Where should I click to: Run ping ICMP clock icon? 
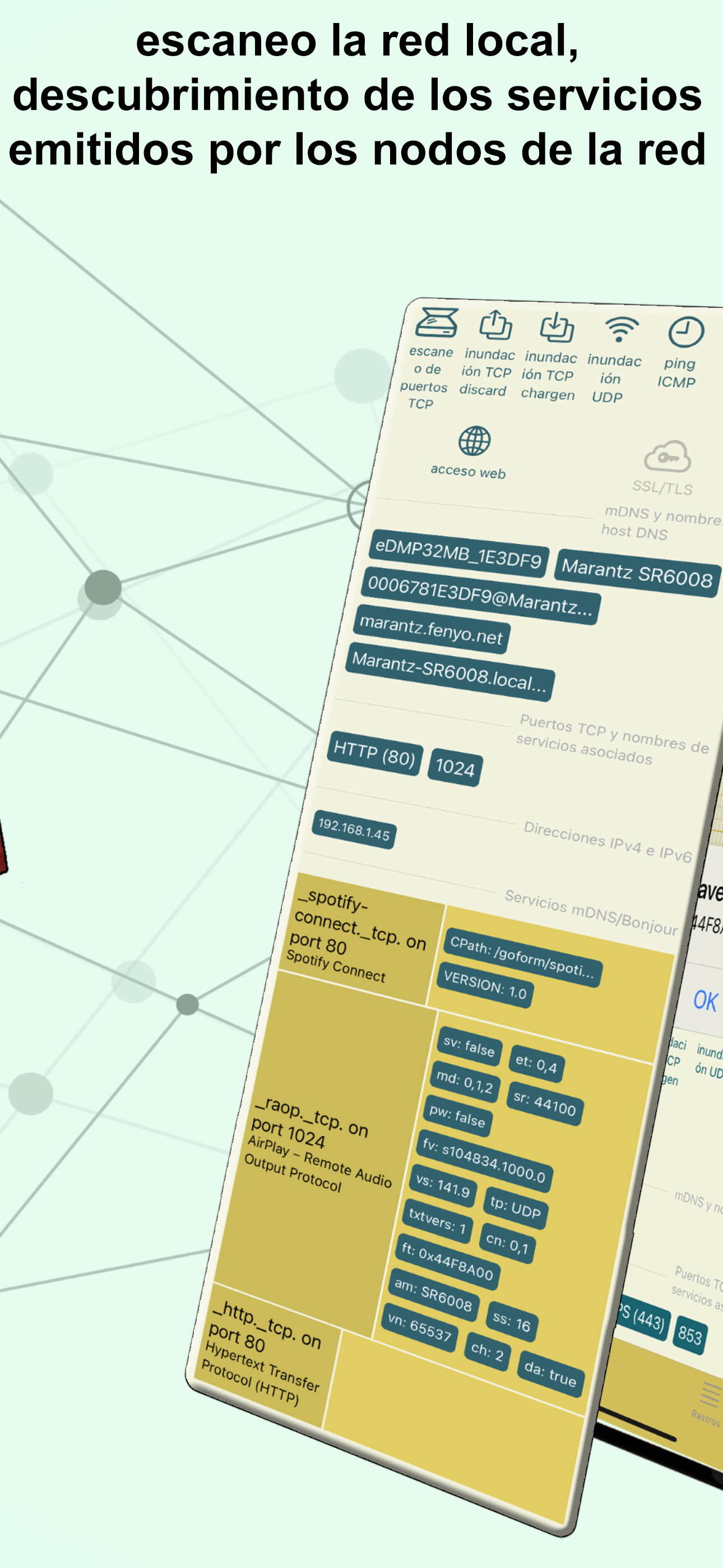(686, 333)
